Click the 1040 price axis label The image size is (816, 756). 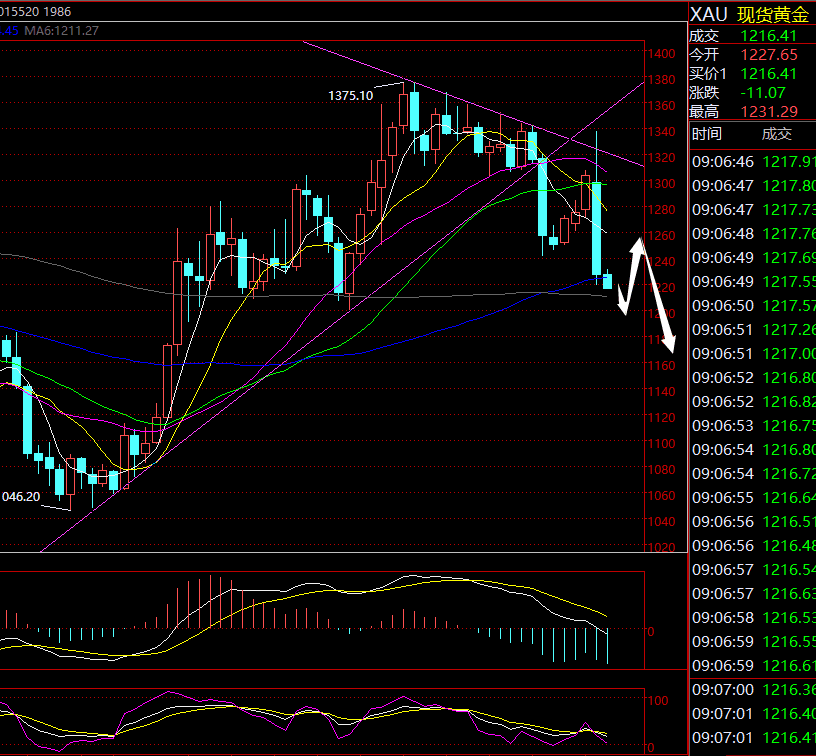click(x=661, y=522)
